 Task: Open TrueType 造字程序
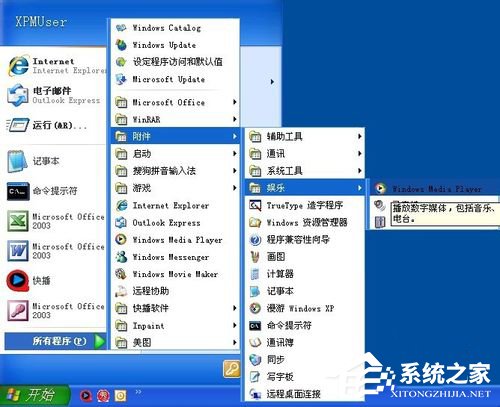(305, 205)
